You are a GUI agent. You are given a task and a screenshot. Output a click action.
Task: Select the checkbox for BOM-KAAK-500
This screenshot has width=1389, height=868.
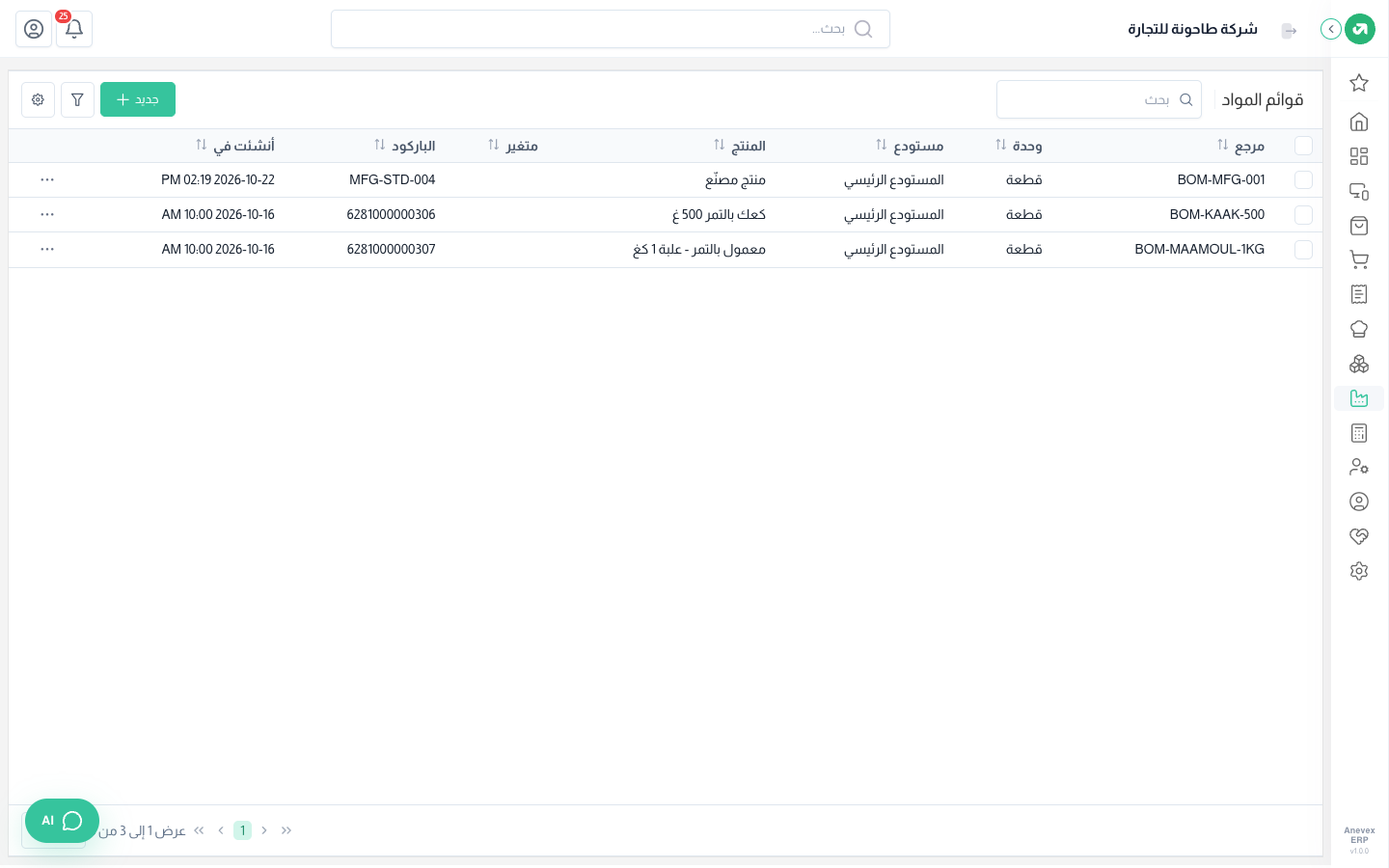click(x=1303, y=215)
